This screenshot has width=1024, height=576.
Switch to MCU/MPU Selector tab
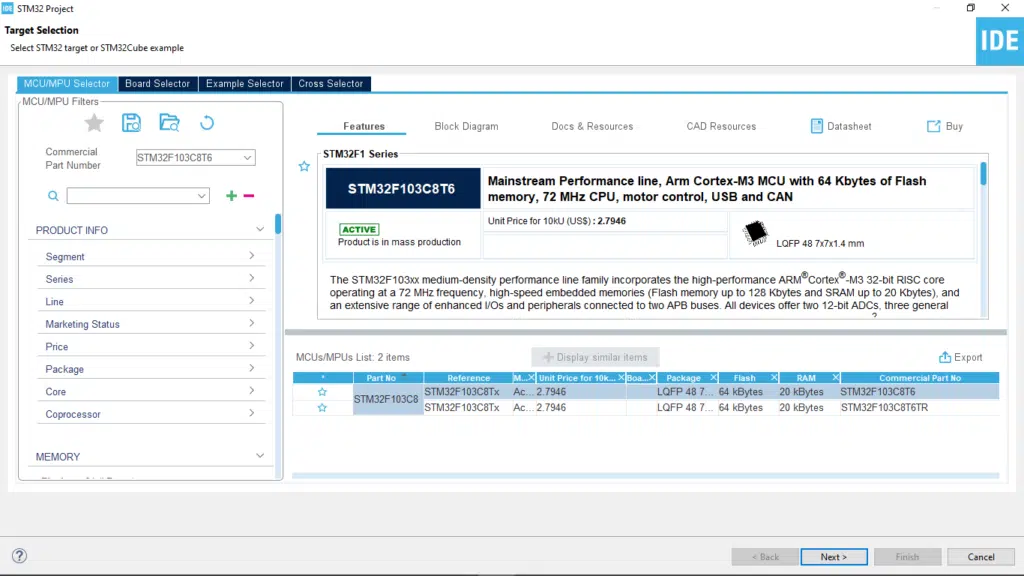pyautogui.click(x=67, y=84)
